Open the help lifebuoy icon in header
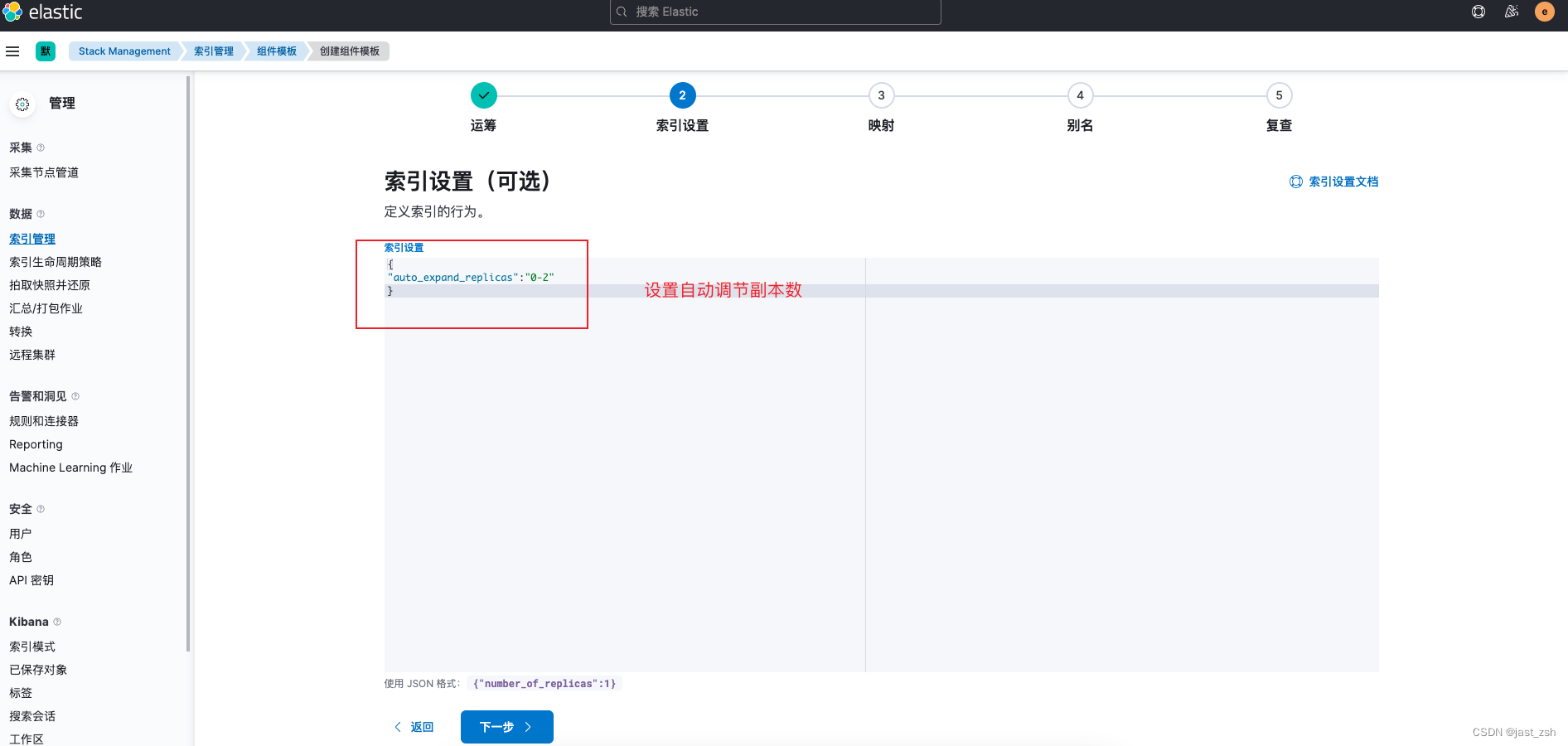The height and width of the screenshot is (746, 1568). [1478, 12]
